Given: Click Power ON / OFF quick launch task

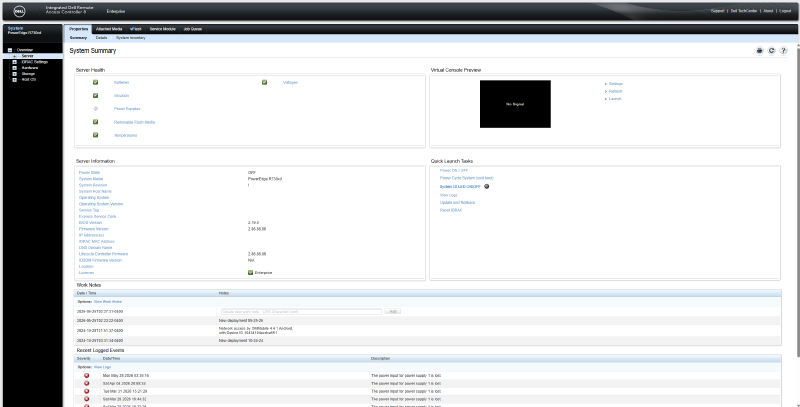Looking at the screenshot, I should [454, 170].
